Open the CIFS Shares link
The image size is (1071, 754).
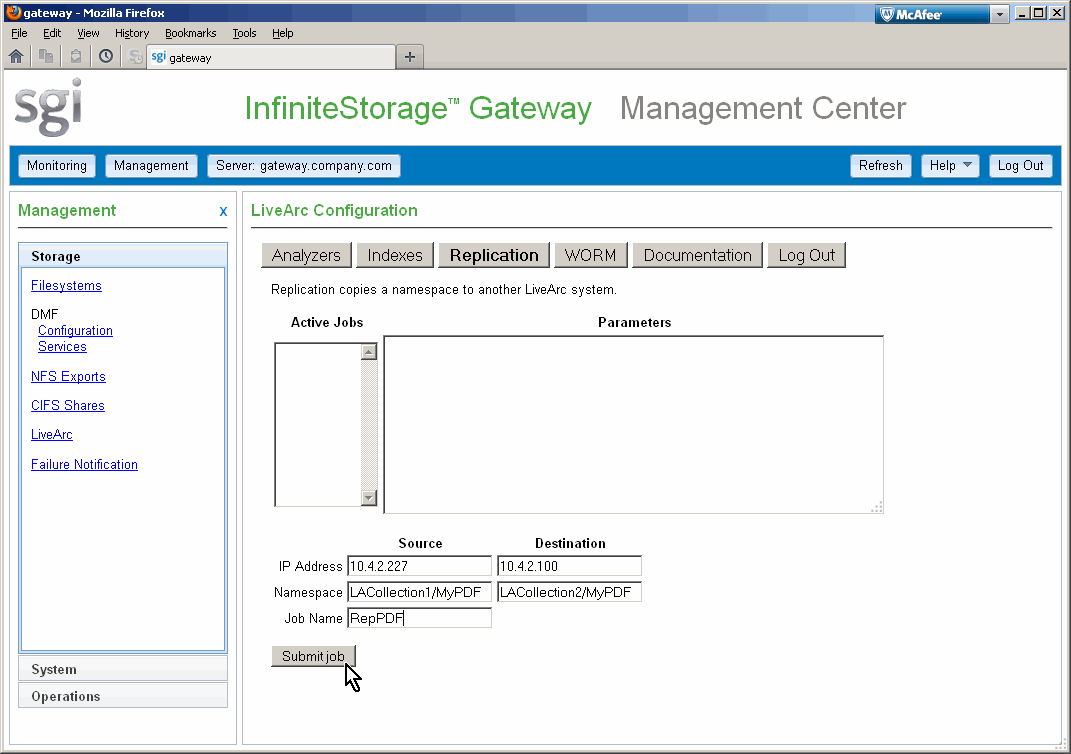(x=68, y=405)
